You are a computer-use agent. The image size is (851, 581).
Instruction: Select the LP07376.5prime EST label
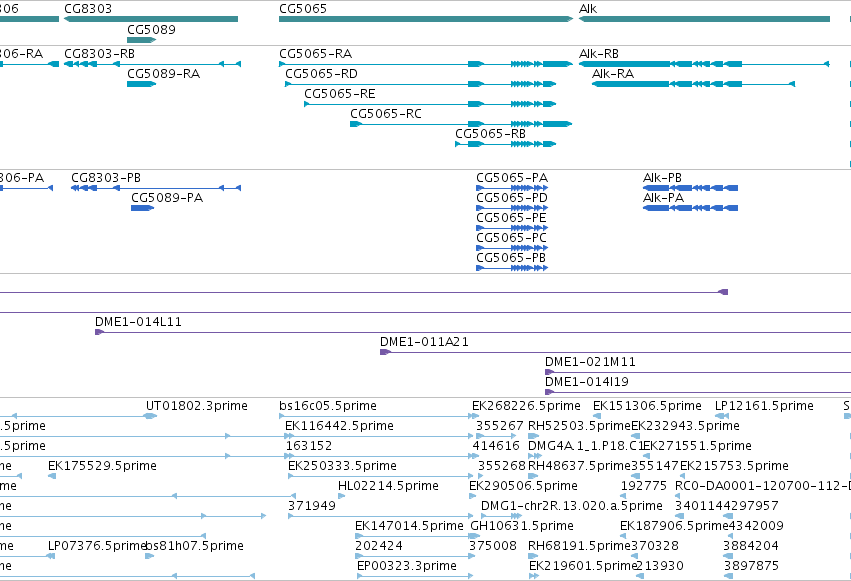coord(97,547)
